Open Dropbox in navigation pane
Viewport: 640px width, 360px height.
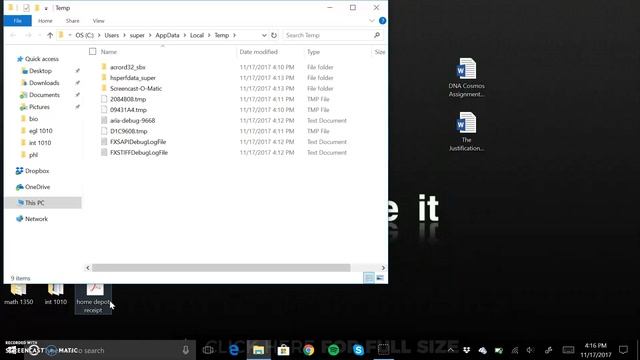click(x=37, y=171)
